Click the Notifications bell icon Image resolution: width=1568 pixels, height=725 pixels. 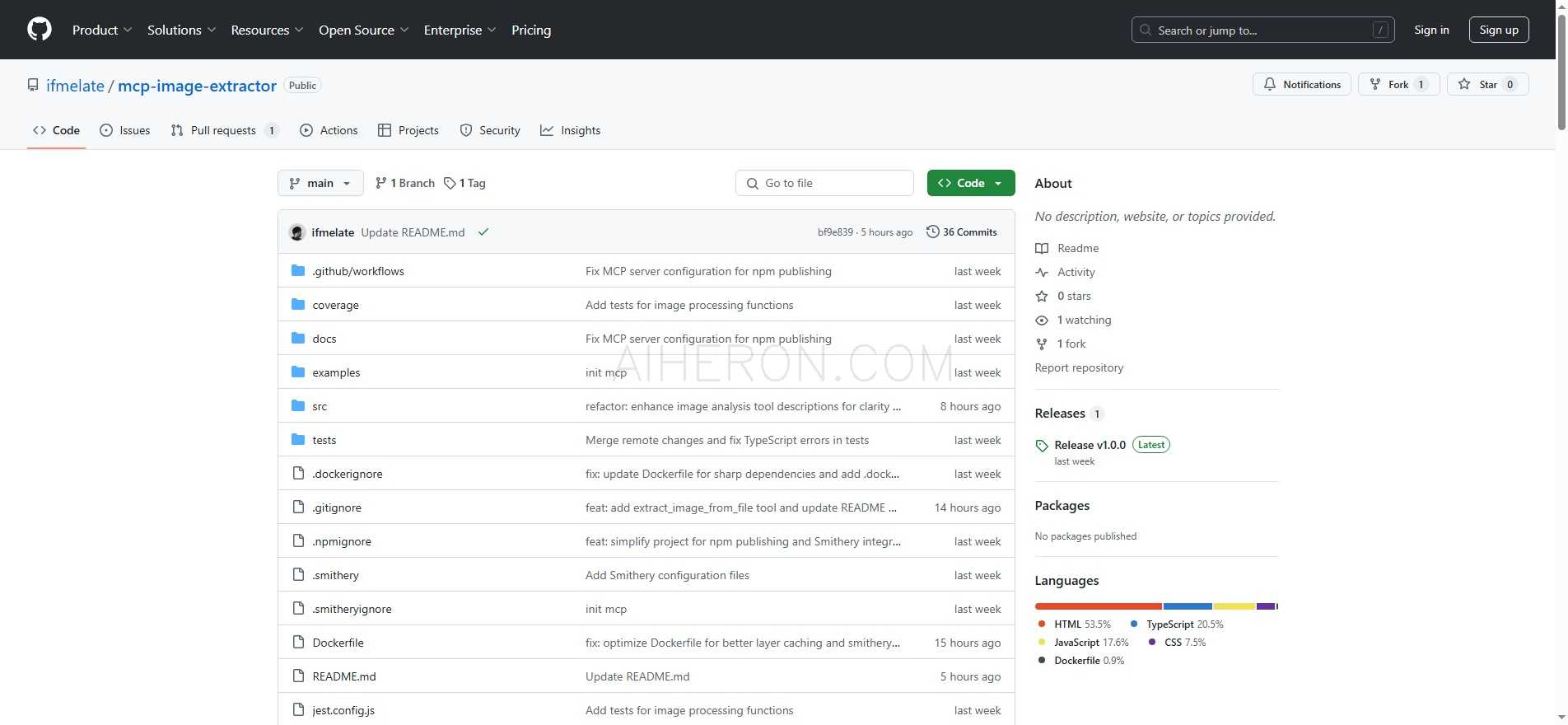[1270, 84]
